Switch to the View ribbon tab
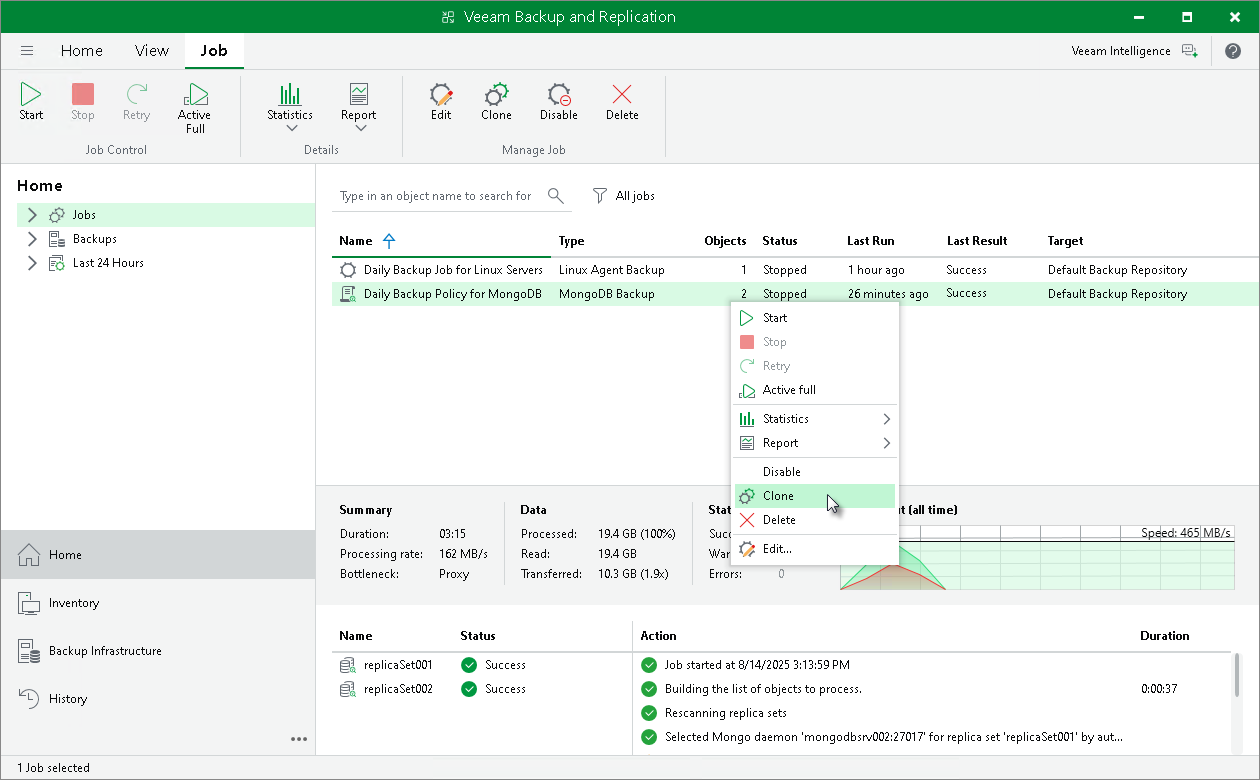The height and width of the screenshot is (780, 1260). tap(151, 50)
